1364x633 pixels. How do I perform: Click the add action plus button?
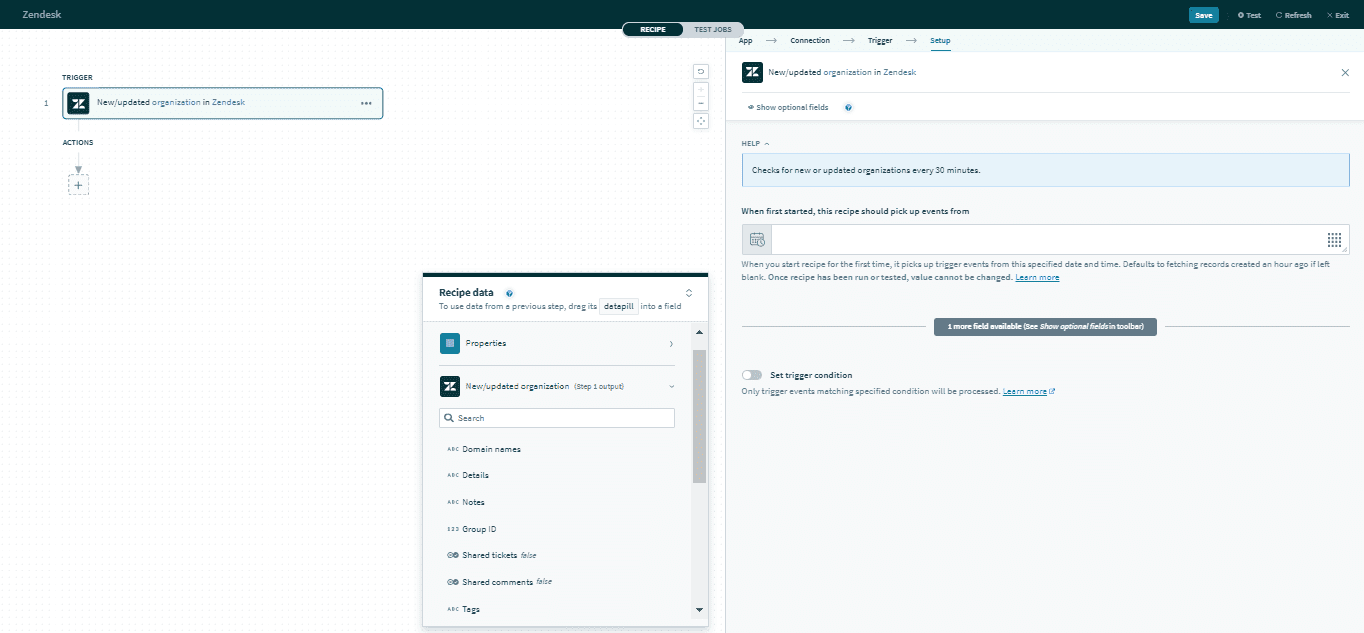(x=78, y=185)
